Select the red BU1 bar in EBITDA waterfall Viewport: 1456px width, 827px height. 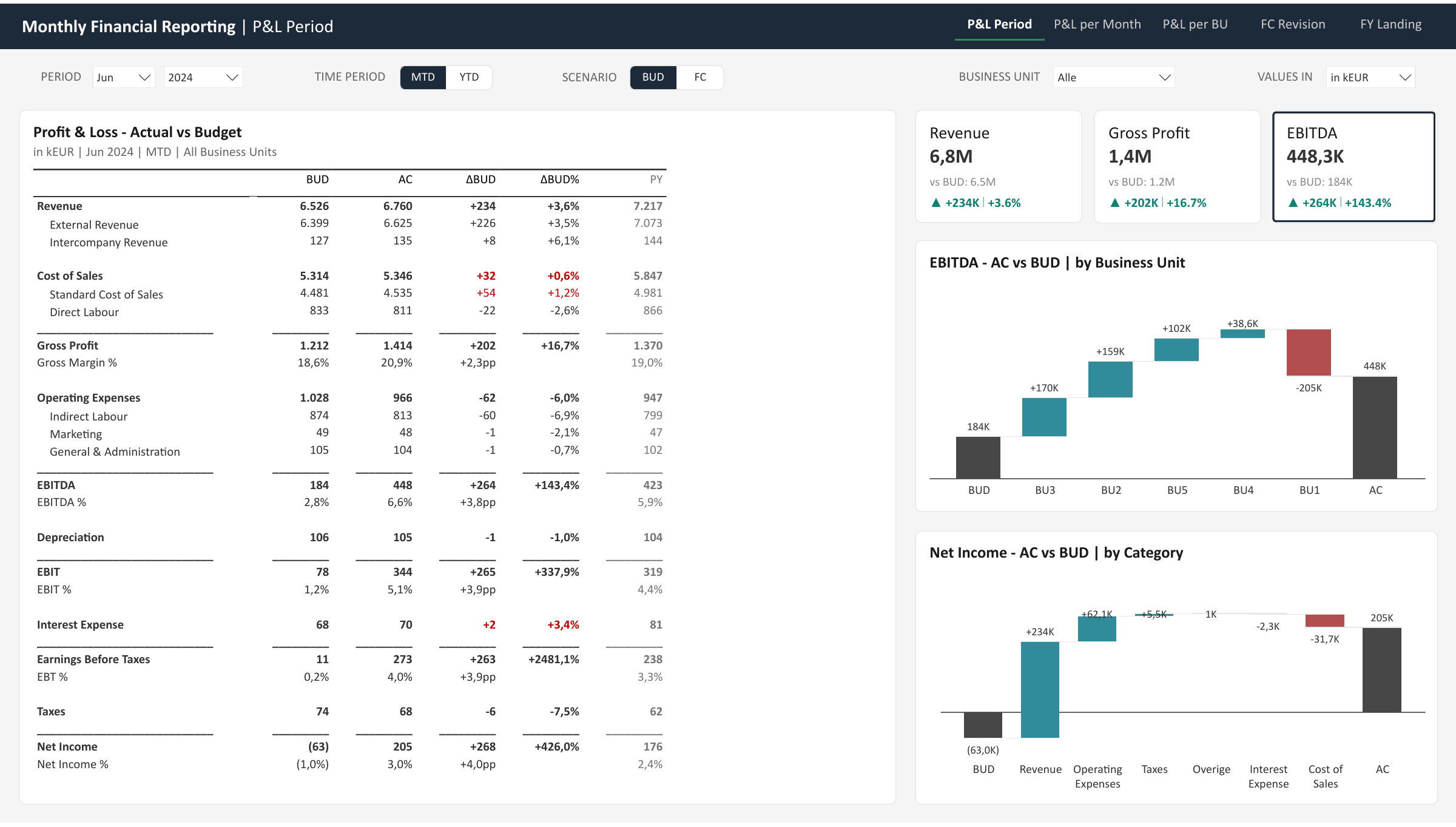click(x=1309, y=353)
